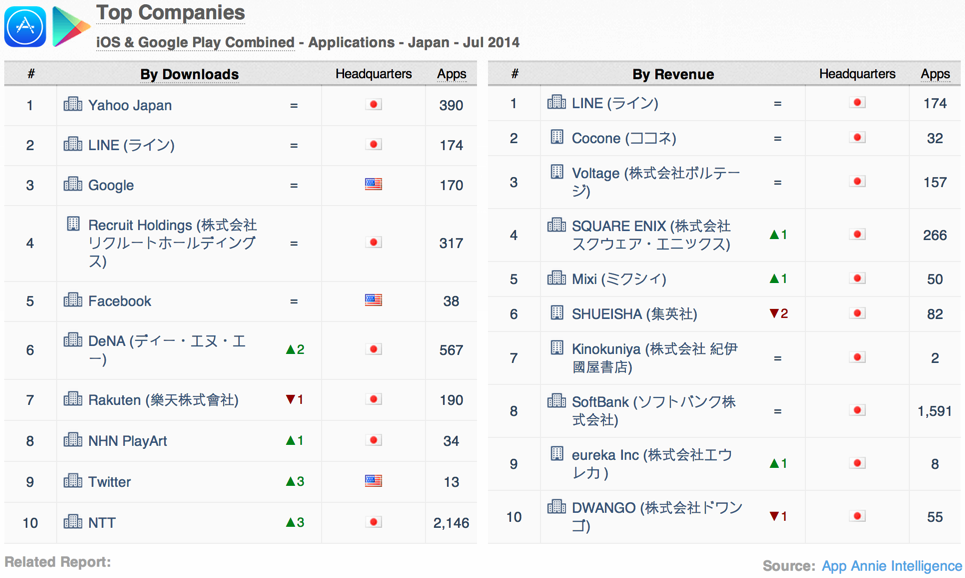The image size is (965, 578).
Task: Click the building icon beside eureka Inc
Action: (x=557, y=454)
